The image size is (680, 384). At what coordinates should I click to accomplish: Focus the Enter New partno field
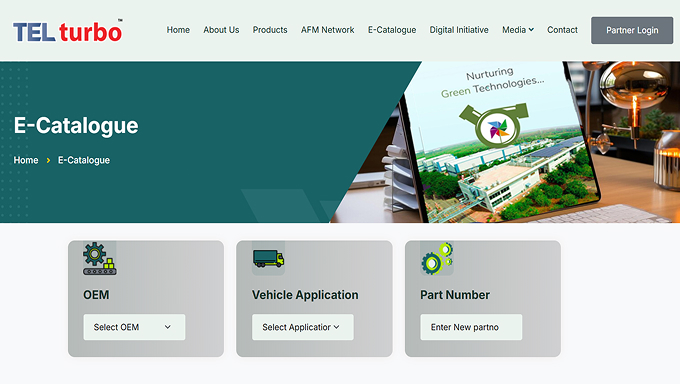(x=471, y=327)
